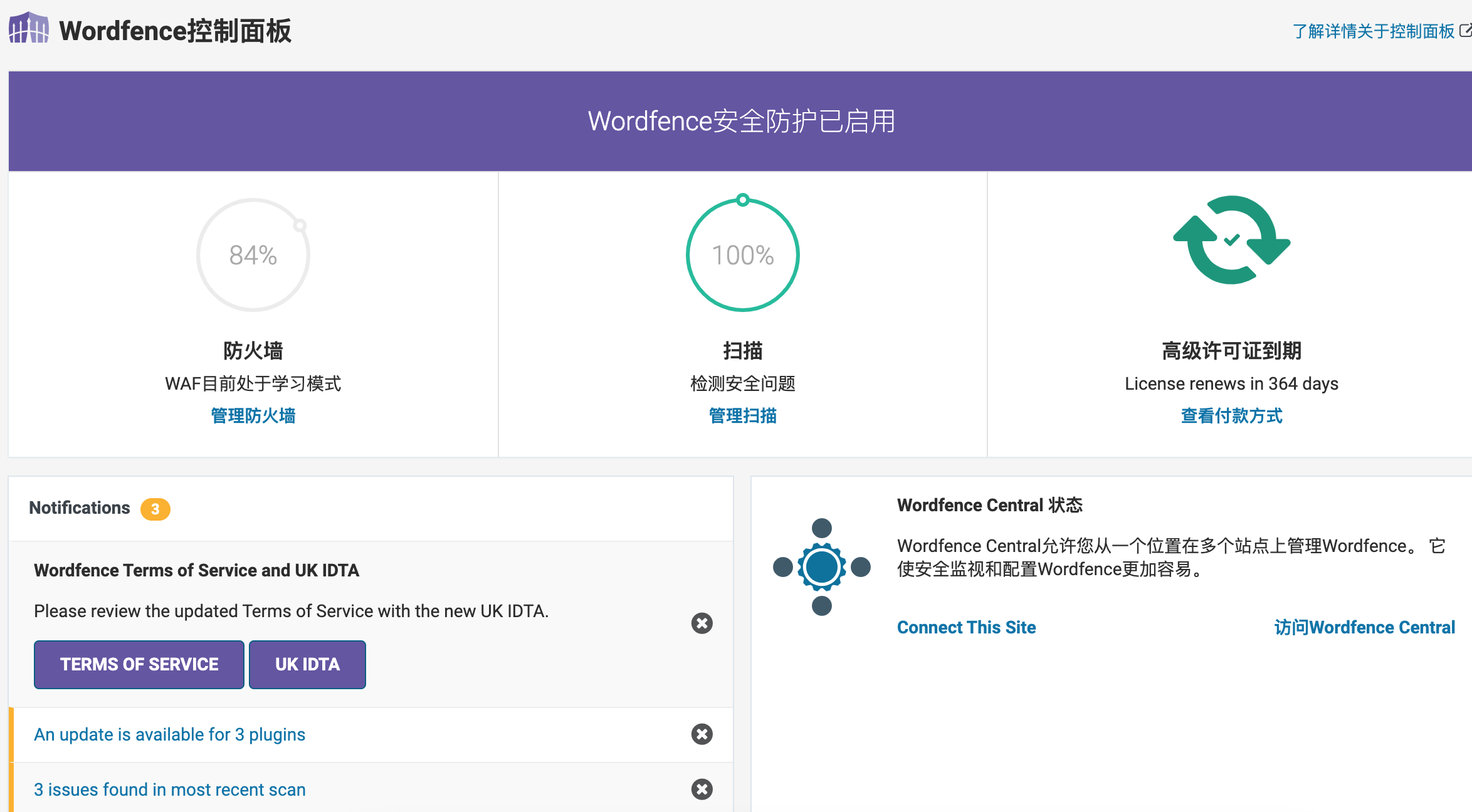Dismiss the Wordfence Terms of Service notification
This screenshot has height=812, width=1472.
point(702,623)
